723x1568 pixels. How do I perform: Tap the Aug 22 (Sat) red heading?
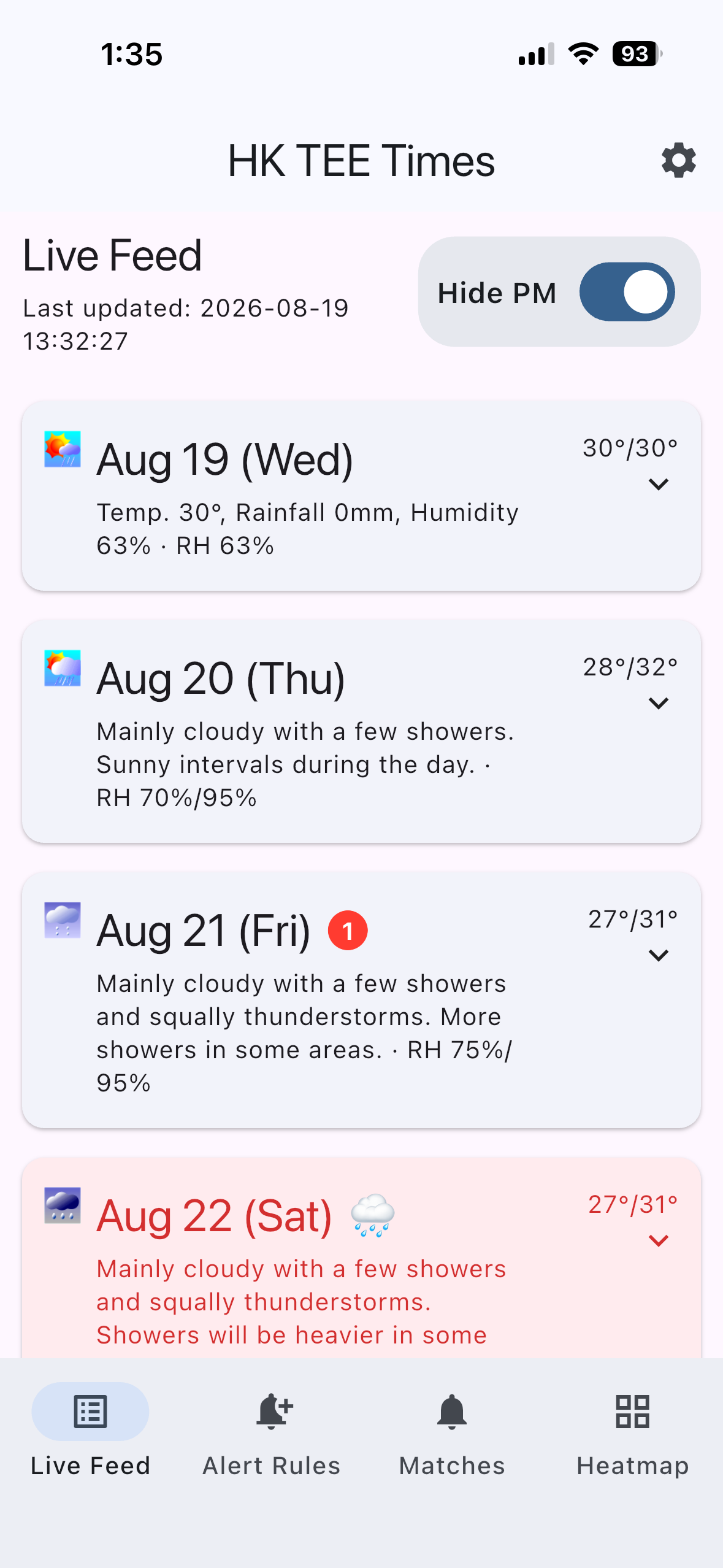214,1216
